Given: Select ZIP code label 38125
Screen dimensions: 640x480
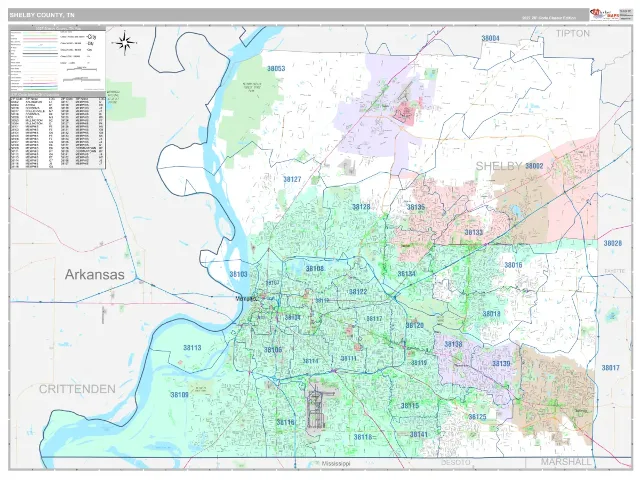Looking at the screenshot, I should coord(477,417).
